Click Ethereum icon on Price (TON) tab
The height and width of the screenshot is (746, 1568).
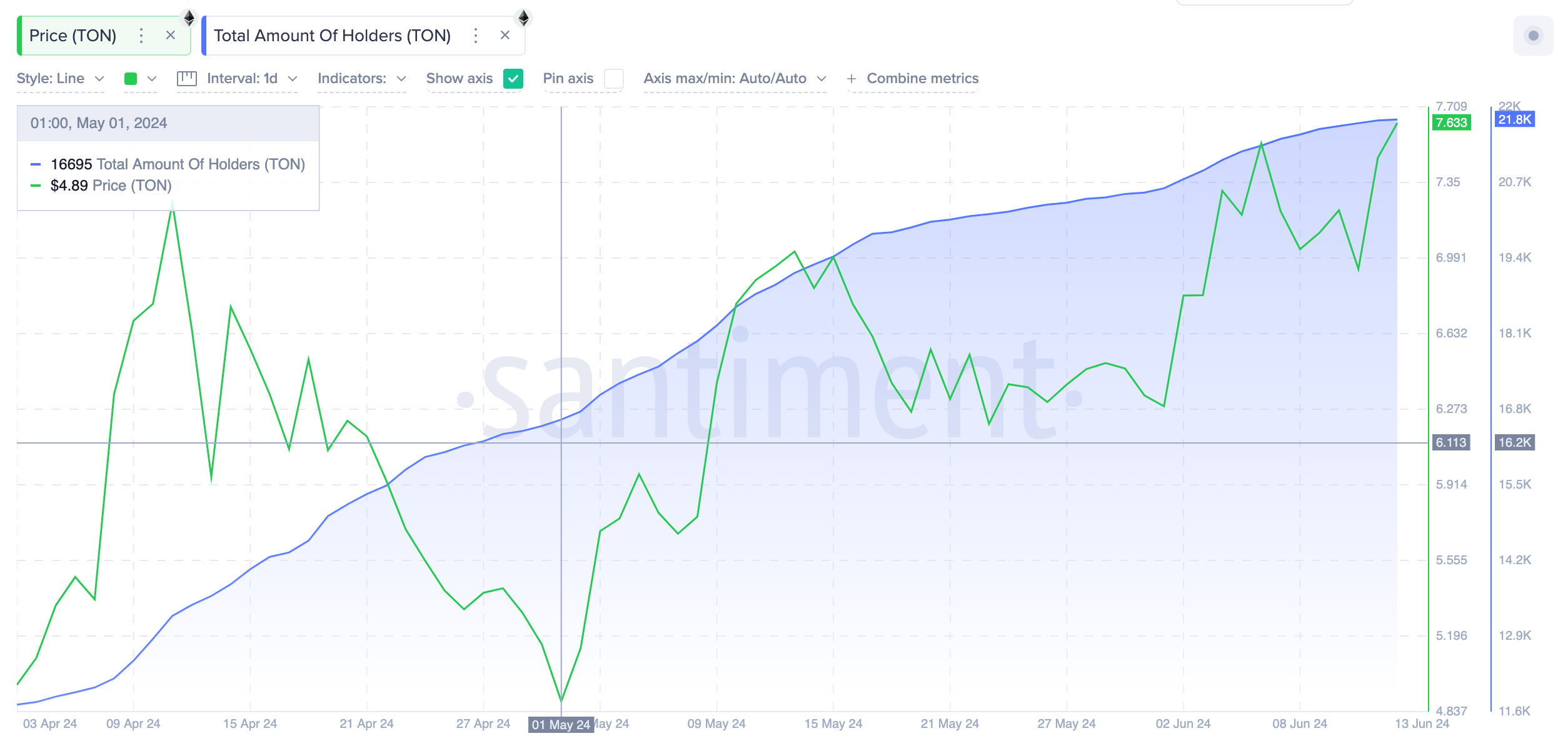189,17
